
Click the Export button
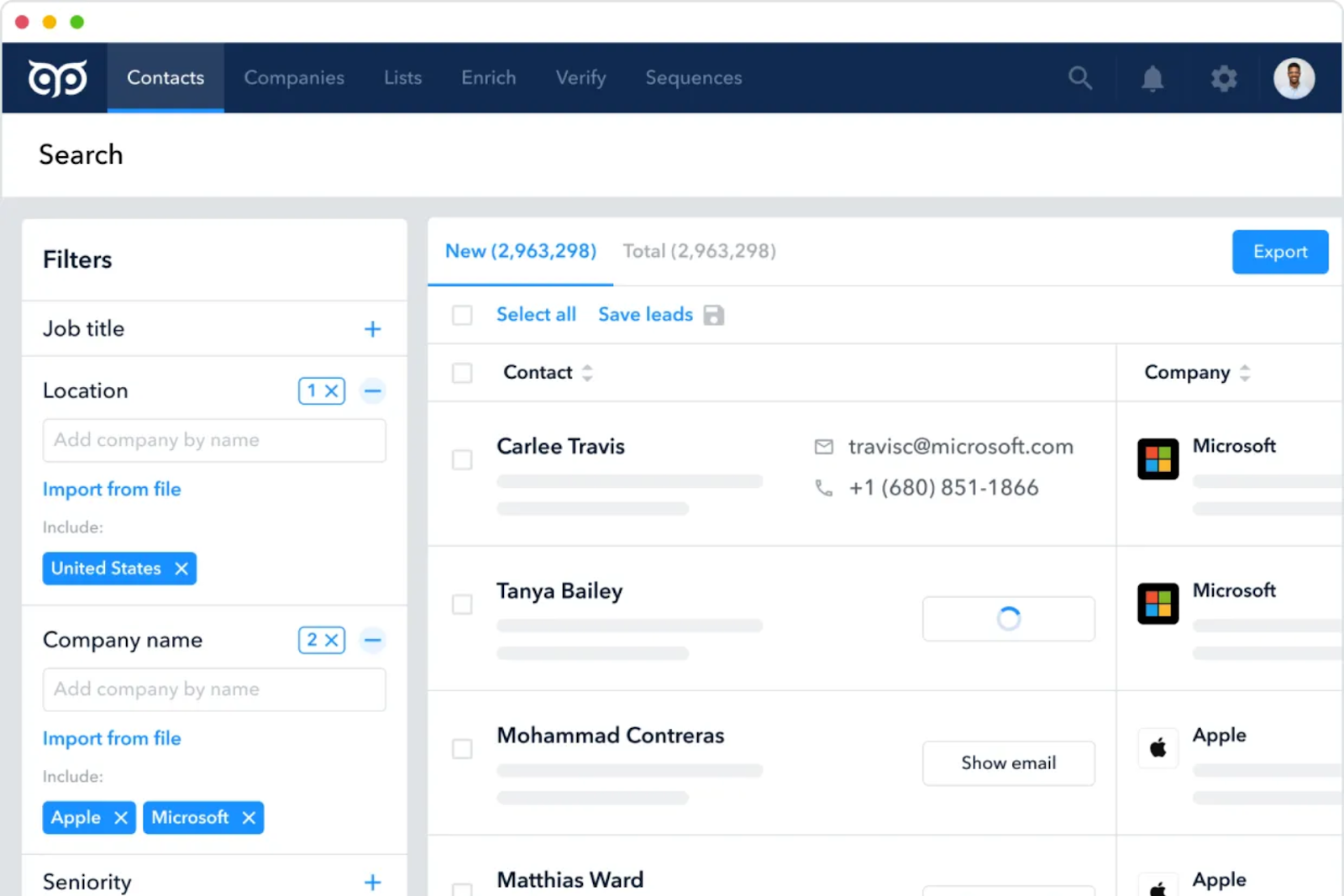pos(1280,252)
